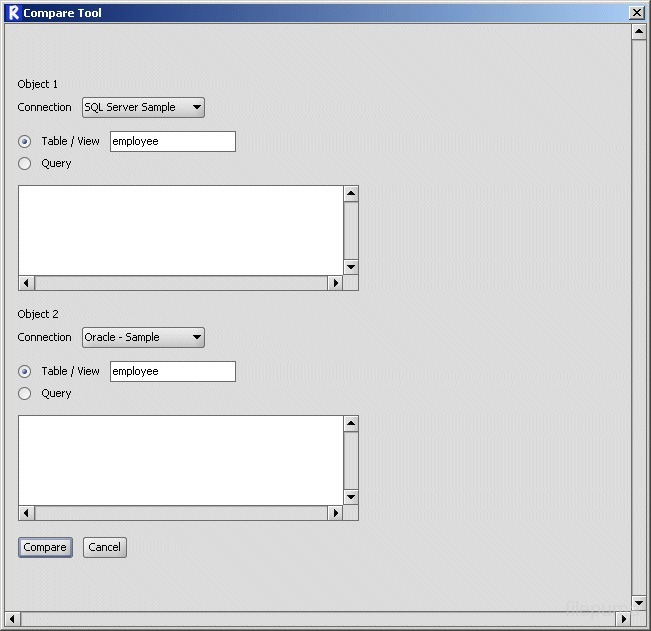
Task: Open Object 2 connection dropdown Oracle - Sample
Action: click(x=143, y=337)
